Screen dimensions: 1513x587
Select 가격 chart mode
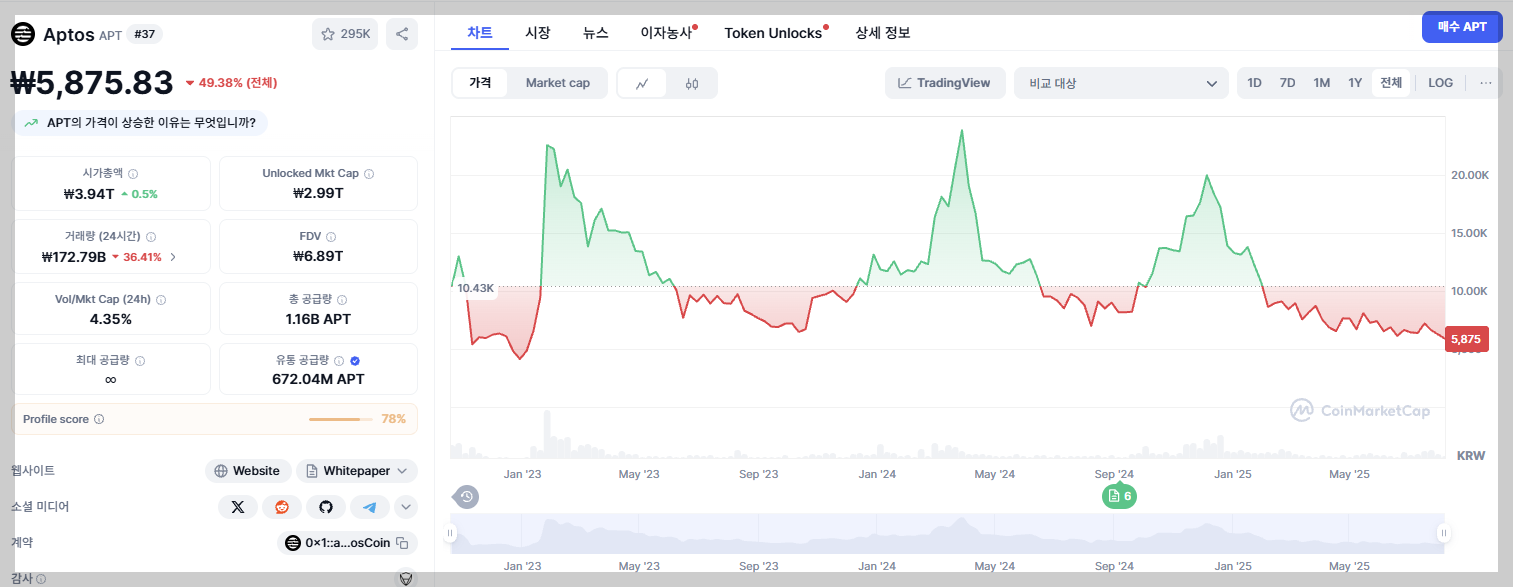pyautogui.click(x=480, y=83)
